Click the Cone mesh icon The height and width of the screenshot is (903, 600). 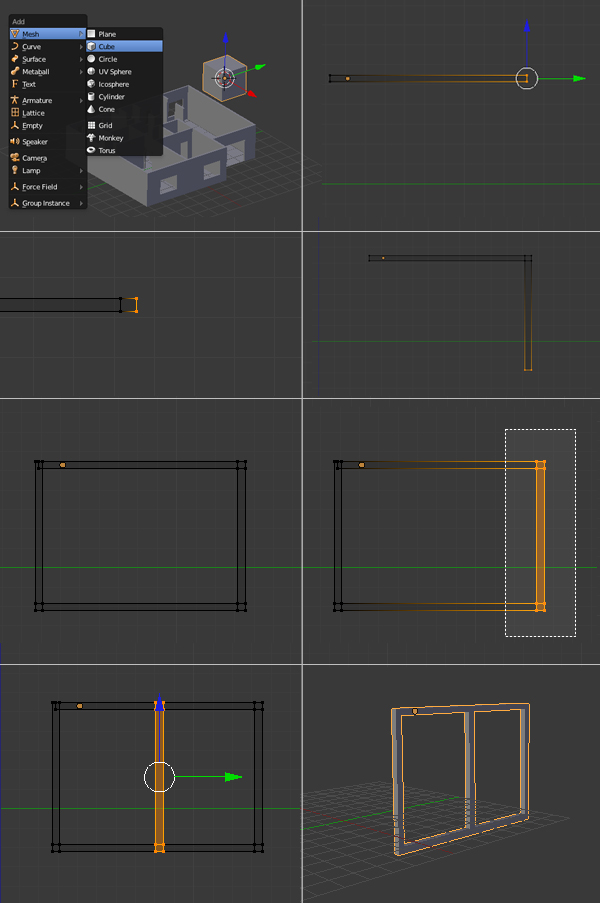point(91,109)
